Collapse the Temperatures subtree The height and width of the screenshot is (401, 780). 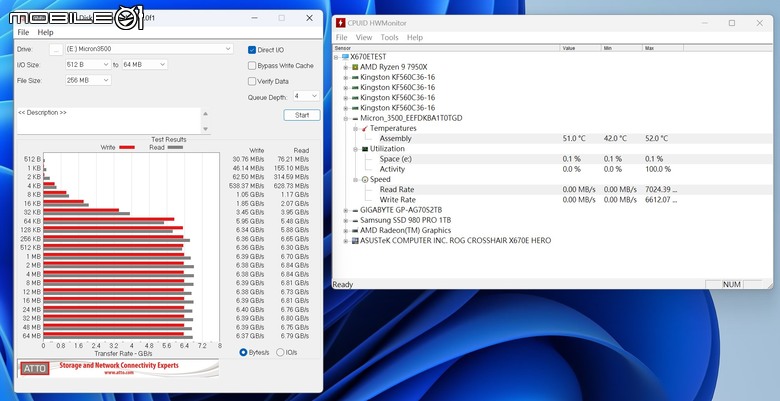click(x=356, y=128)
